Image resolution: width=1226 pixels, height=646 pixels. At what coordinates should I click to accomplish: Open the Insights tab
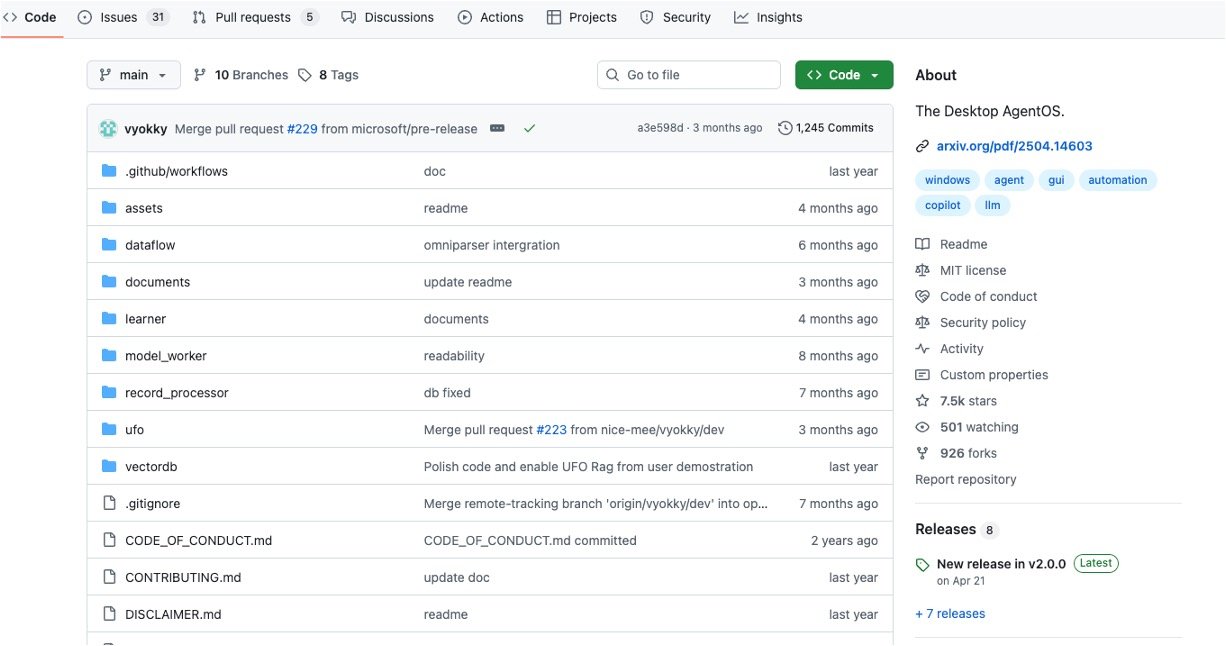coord(768,17)
